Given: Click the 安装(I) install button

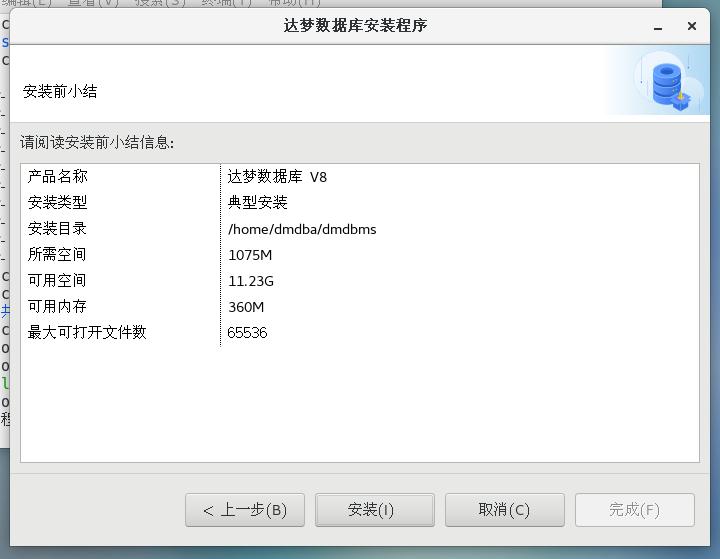Looking at the screenshot, I should click(375, 510).
